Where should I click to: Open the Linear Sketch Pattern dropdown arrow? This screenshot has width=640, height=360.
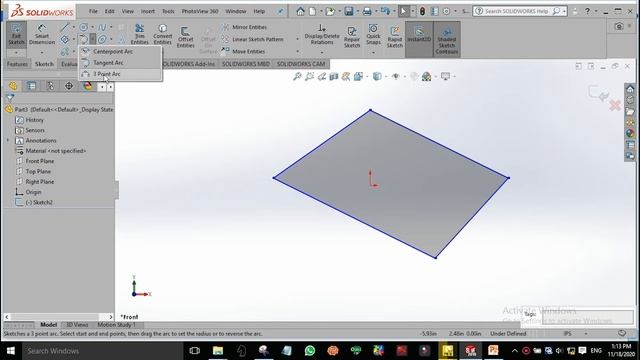click(298, 40)
